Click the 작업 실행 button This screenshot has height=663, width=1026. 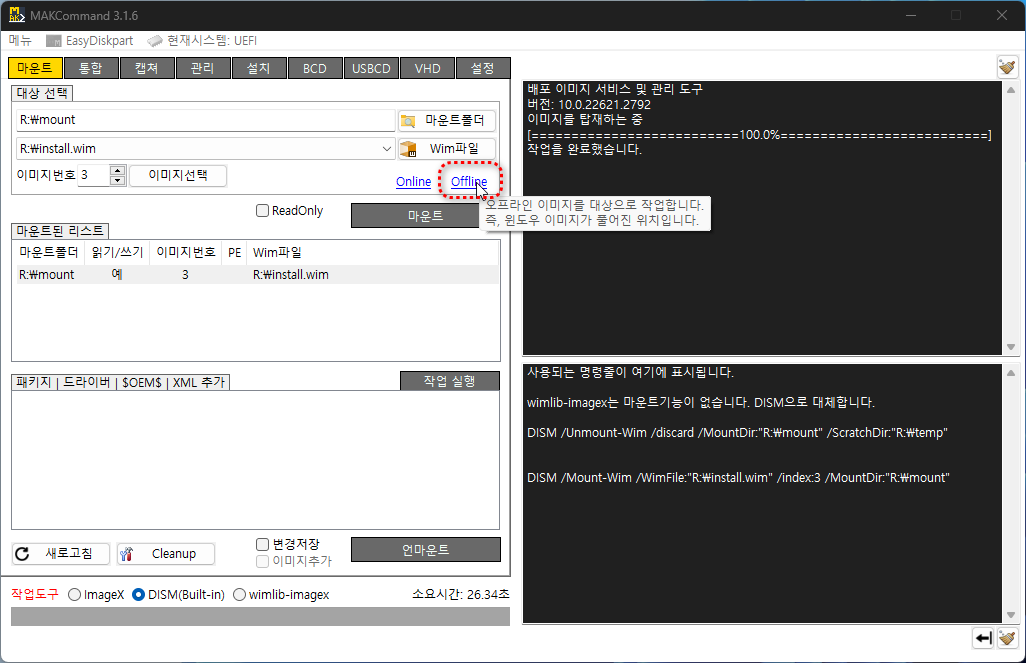coord(450,381)
